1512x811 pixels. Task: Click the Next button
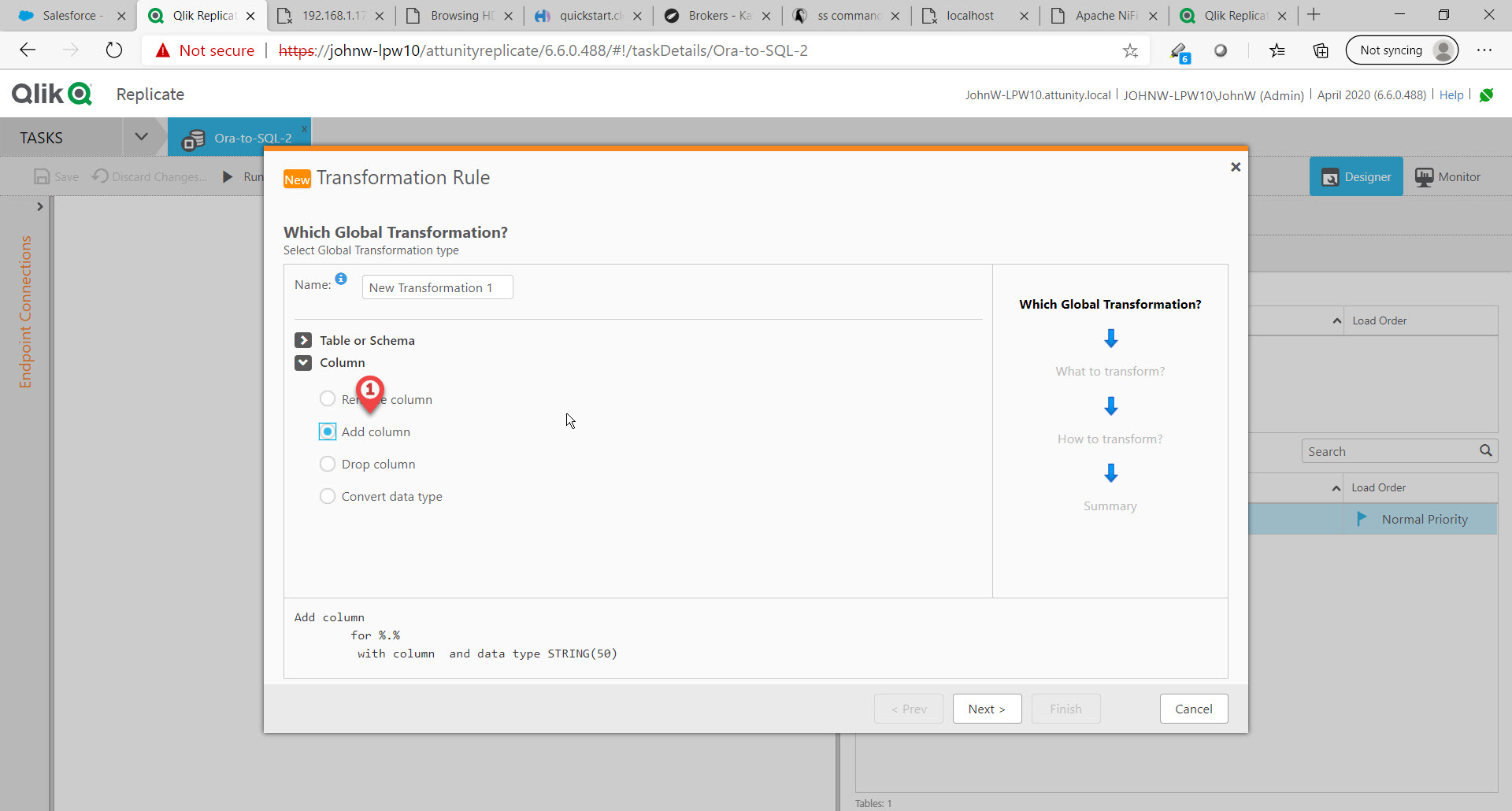point(987,709)
